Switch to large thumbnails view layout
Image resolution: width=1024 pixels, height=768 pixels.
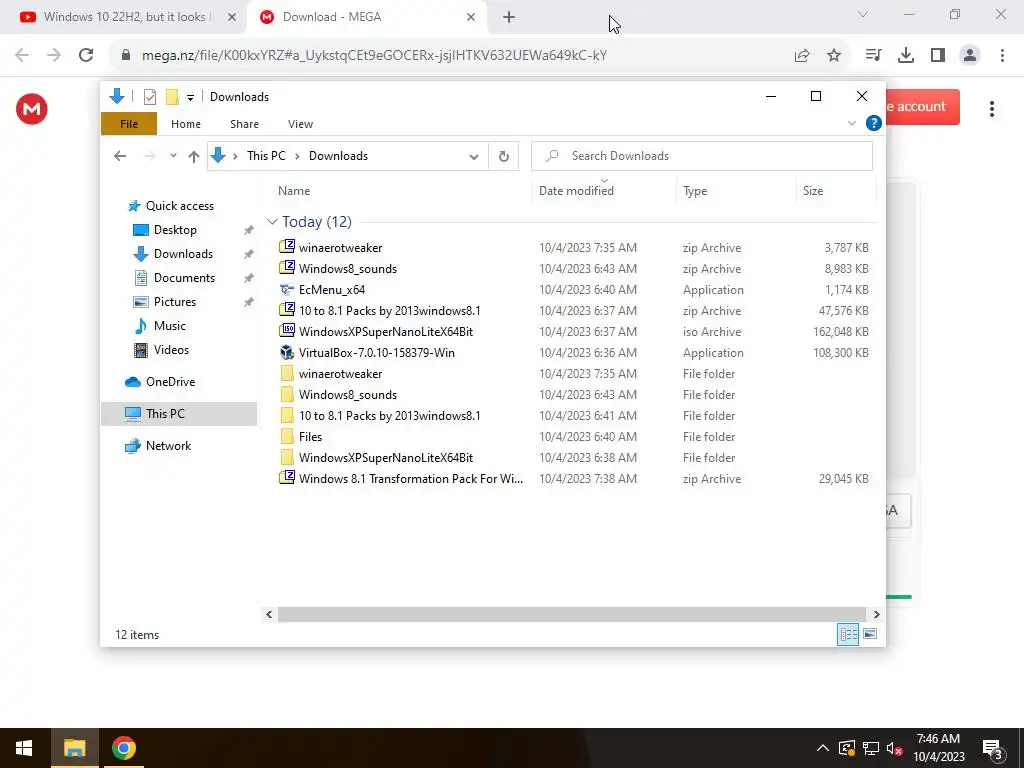coord(870,634)
